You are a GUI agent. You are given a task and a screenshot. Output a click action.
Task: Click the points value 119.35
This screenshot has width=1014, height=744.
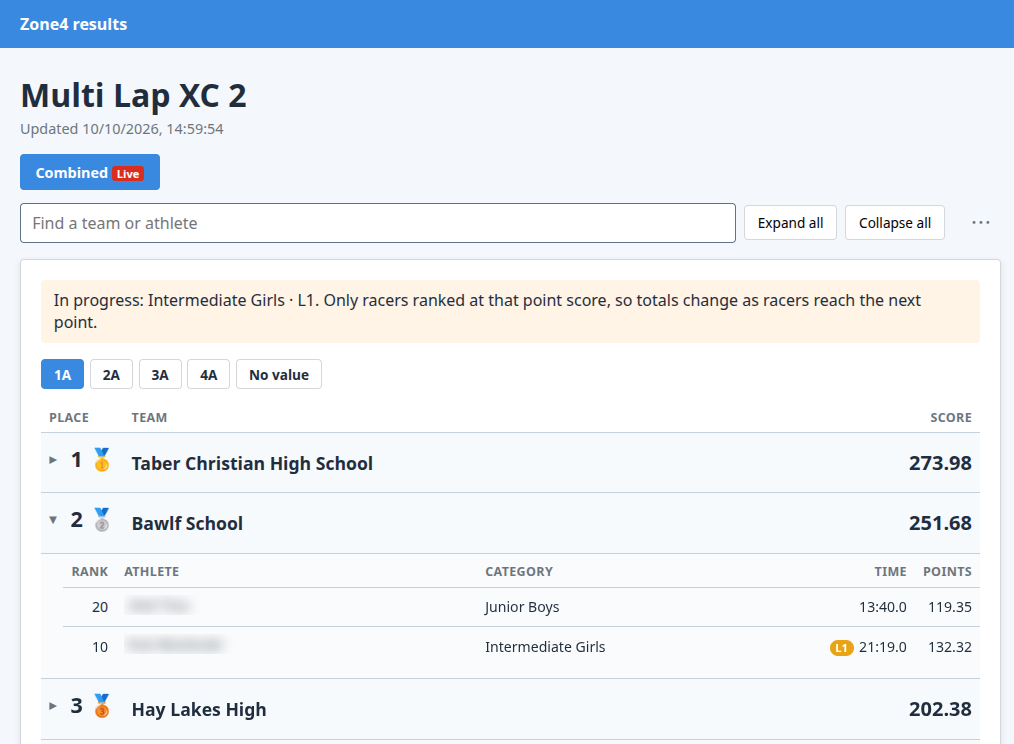(950, 607)
